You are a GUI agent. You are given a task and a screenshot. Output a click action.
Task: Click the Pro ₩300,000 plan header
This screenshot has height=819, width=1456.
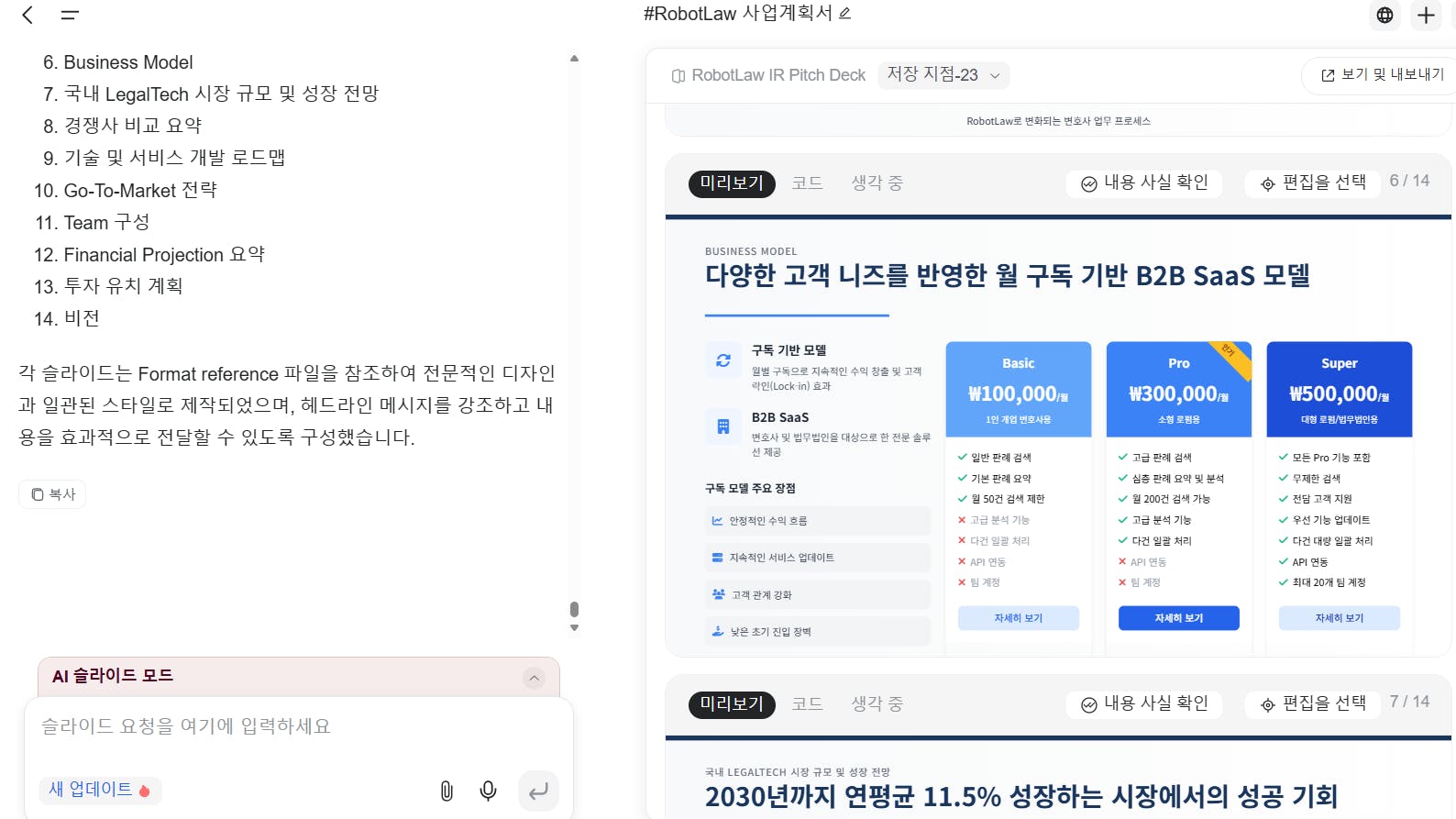pyautogui.click(x=1178, y=390)
